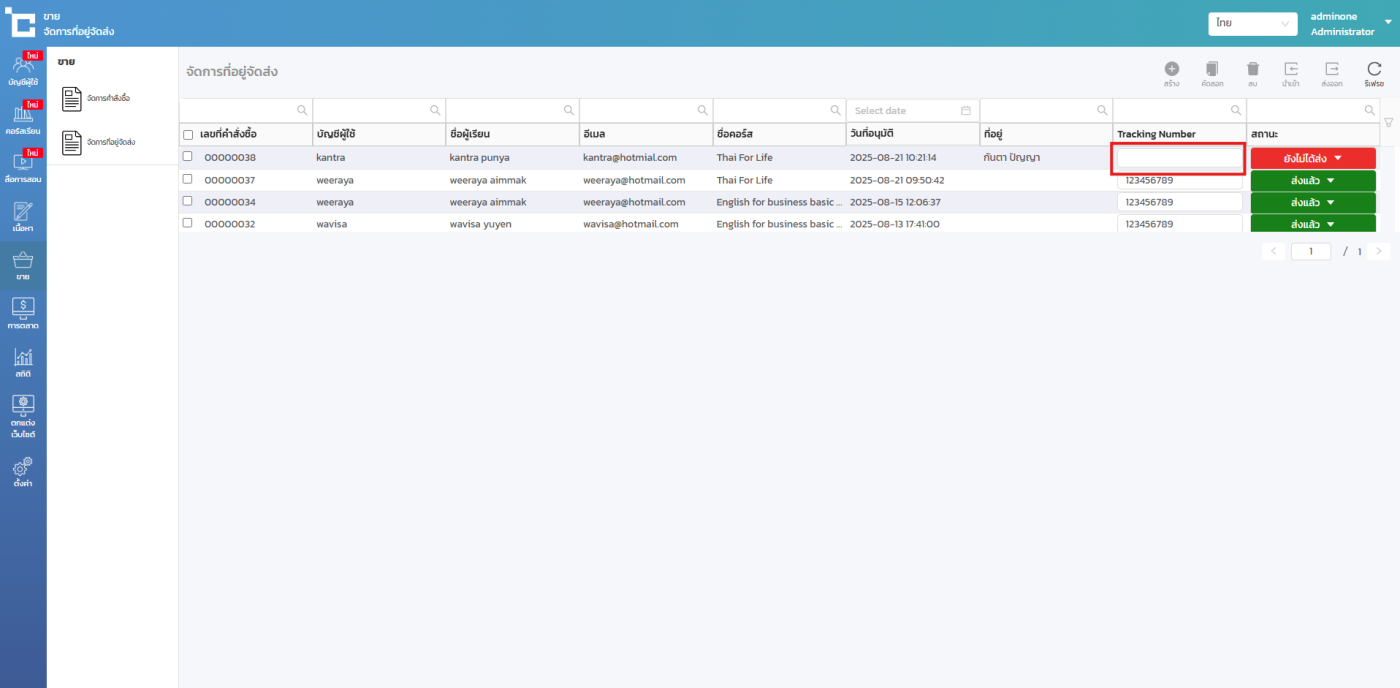
Task: Open the สถิติ statistics sidebar icon
Action: point(23,362)
